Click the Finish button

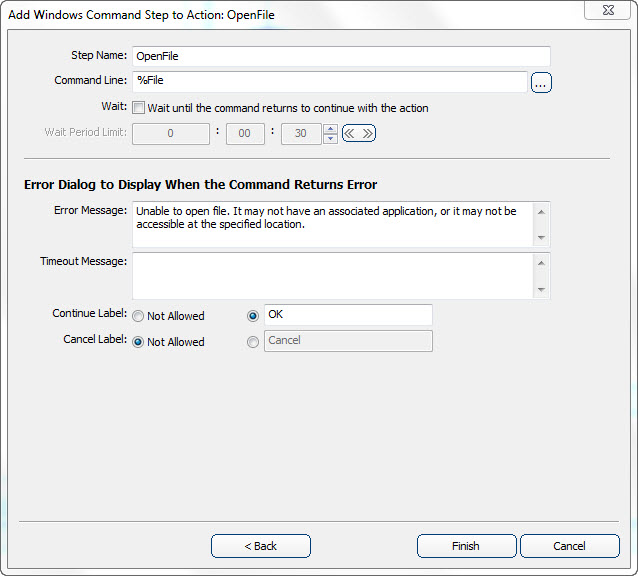tap(466, 546)
